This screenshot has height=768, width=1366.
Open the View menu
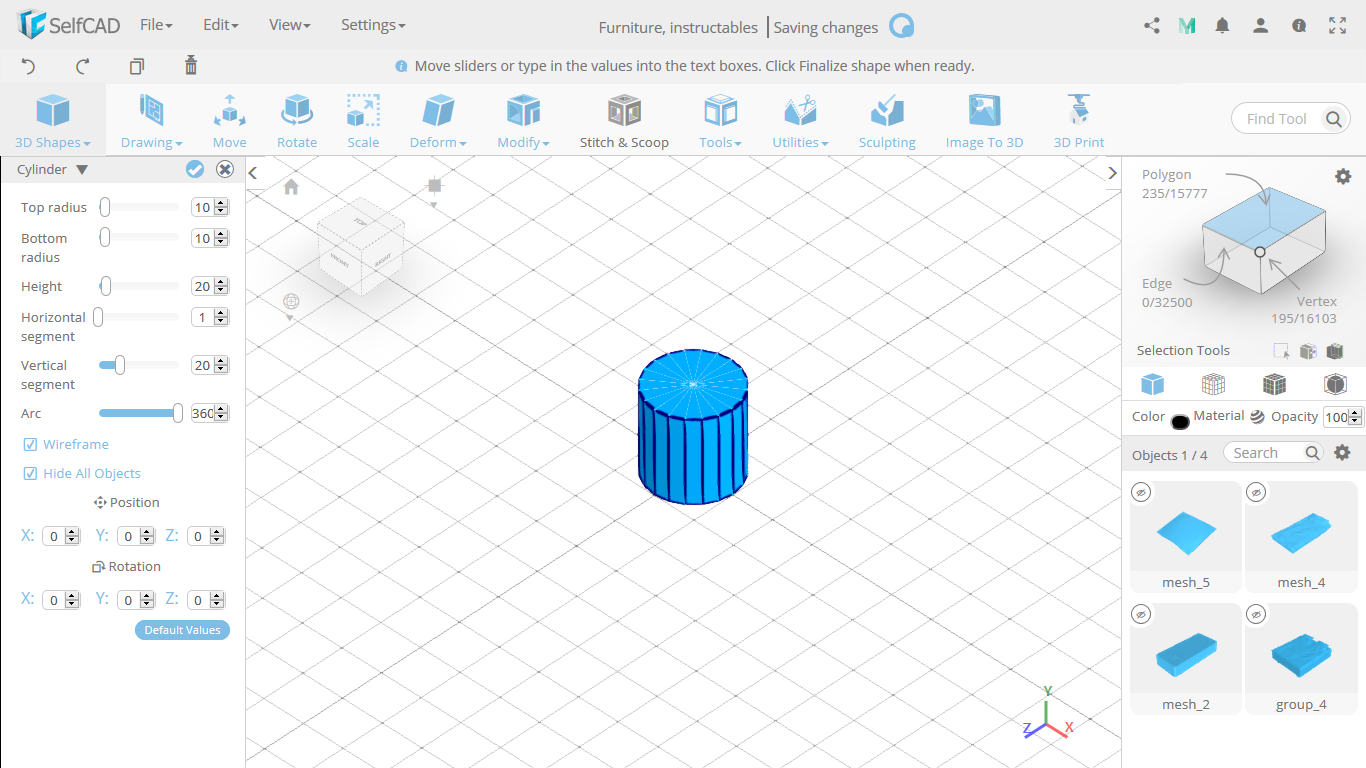[290, 25]
